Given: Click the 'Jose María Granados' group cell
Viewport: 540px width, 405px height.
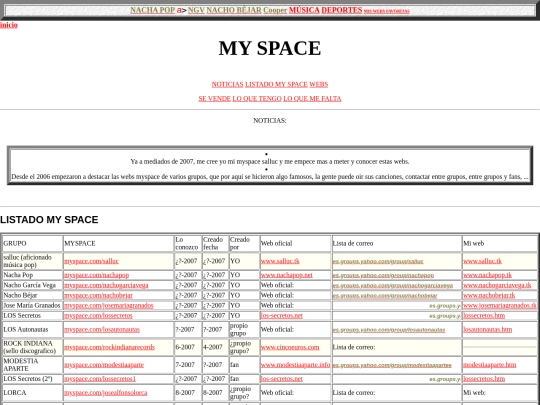Looking at the screenshot, I should click(x=32, y=305).
